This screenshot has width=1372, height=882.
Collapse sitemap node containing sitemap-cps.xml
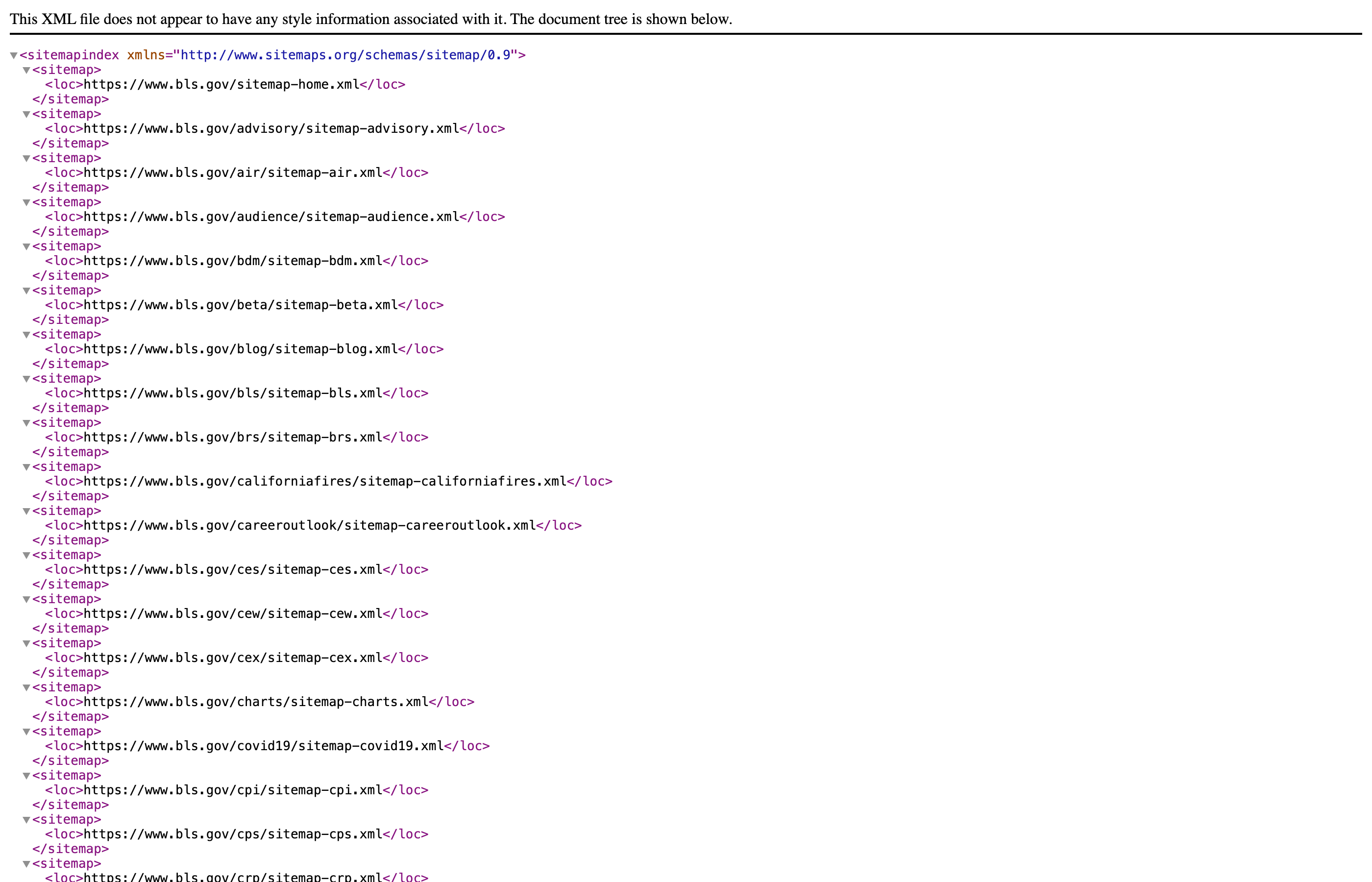click(26, 820)
